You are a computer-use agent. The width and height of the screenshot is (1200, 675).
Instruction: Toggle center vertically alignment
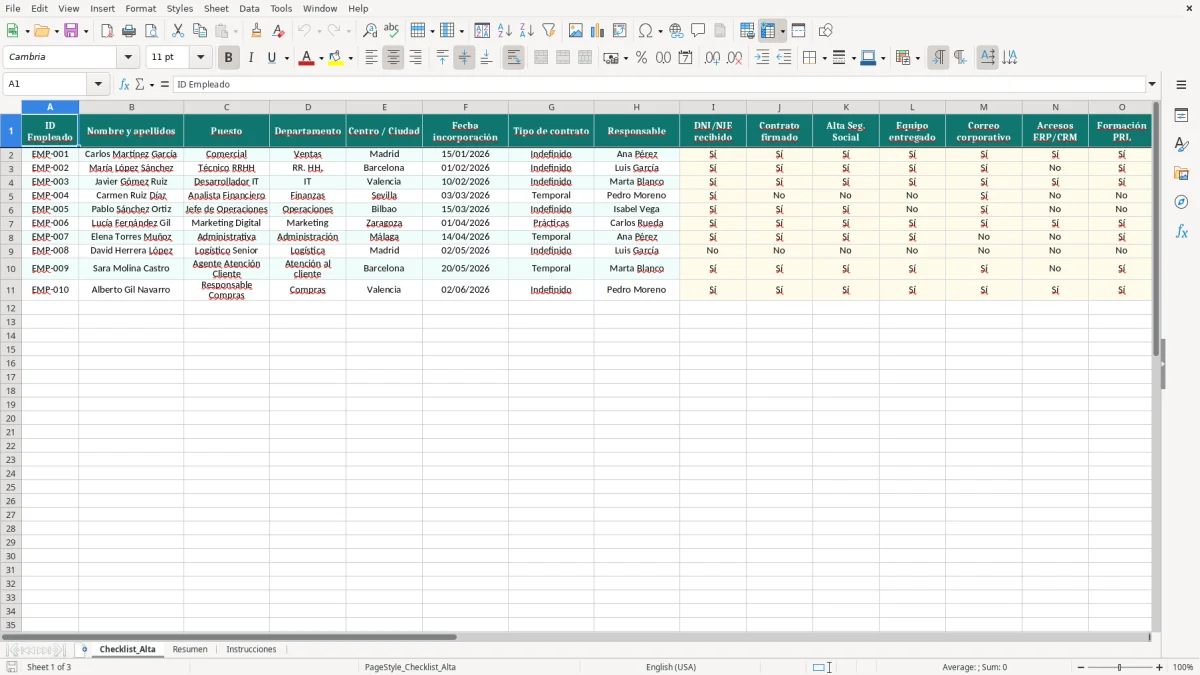[x=464, y=58]
